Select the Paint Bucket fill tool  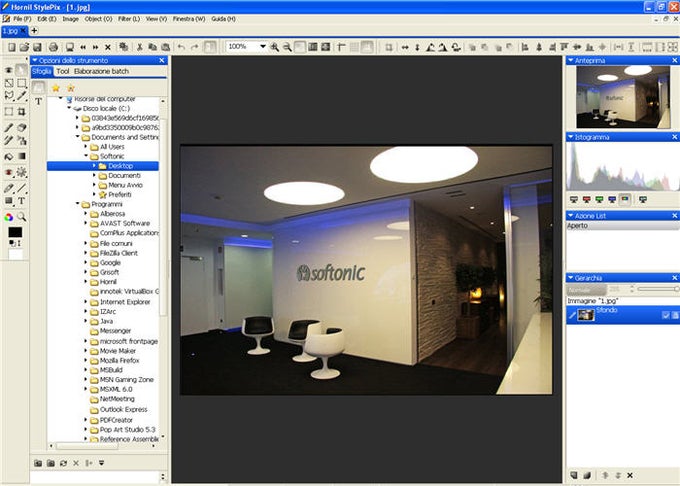pyautogui.click(x=9, y=157)
